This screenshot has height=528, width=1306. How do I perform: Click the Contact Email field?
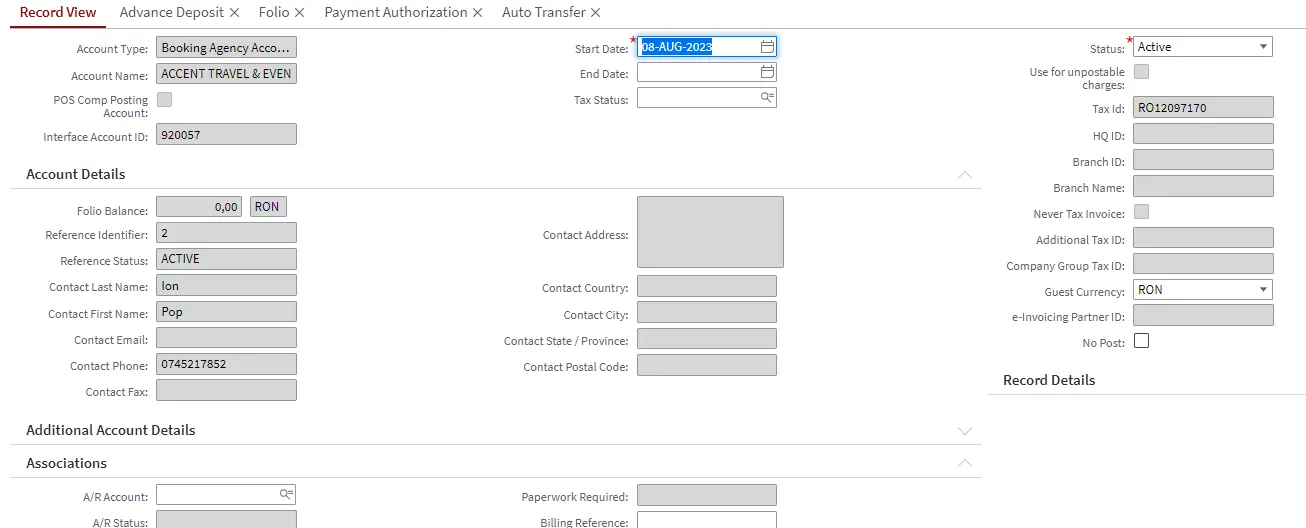point(227,338)
